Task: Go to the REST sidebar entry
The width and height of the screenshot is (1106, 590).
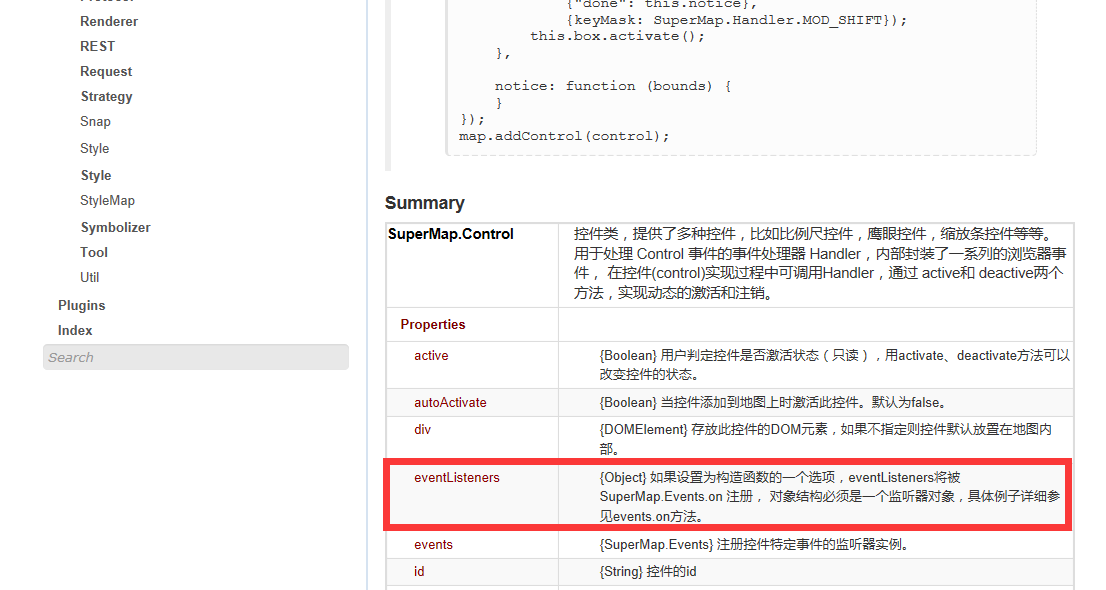Action: (97, 47)
